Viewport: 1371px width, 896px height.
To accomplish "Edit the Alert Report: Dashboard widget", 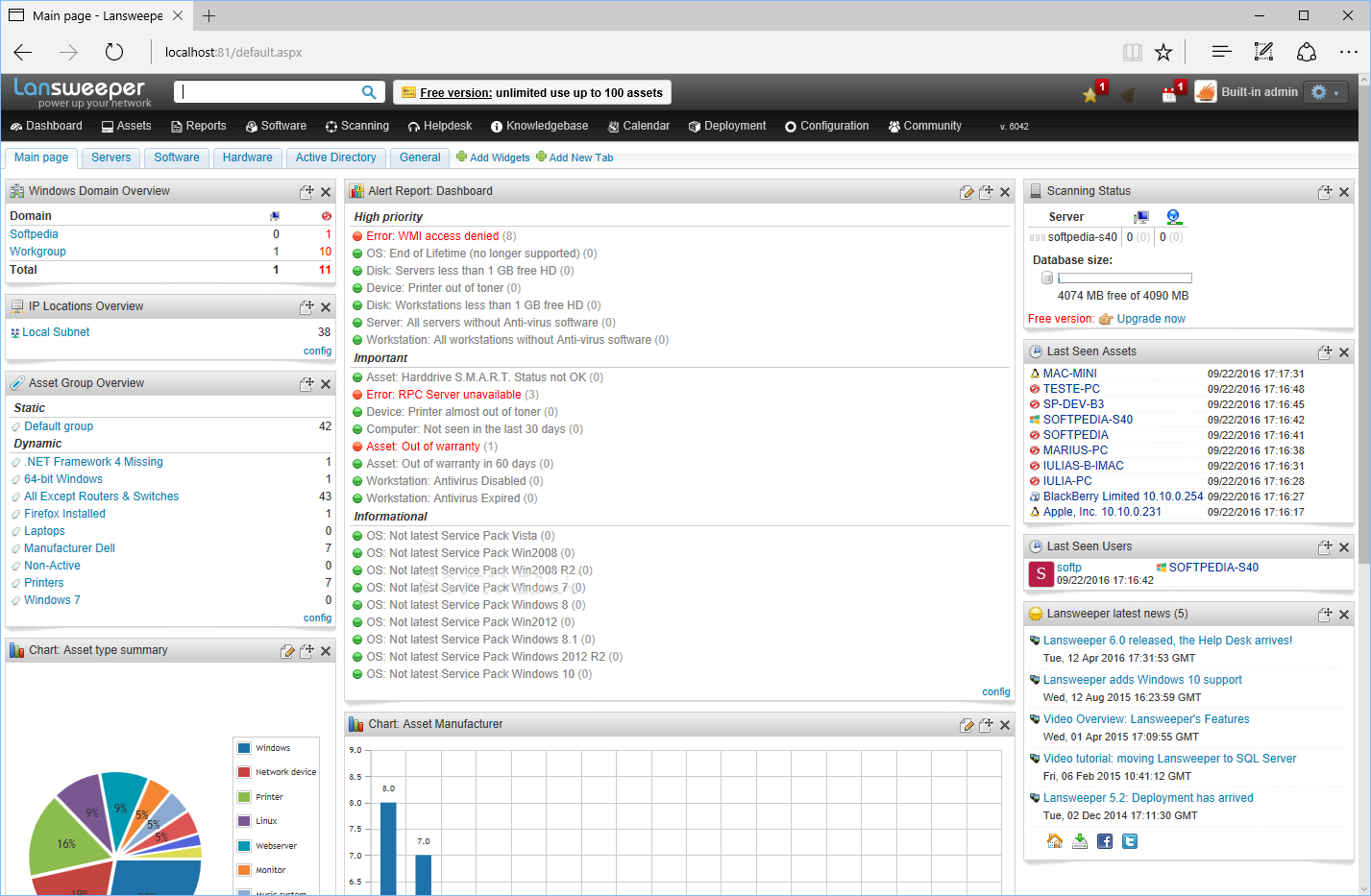I will tap(967, 192).
